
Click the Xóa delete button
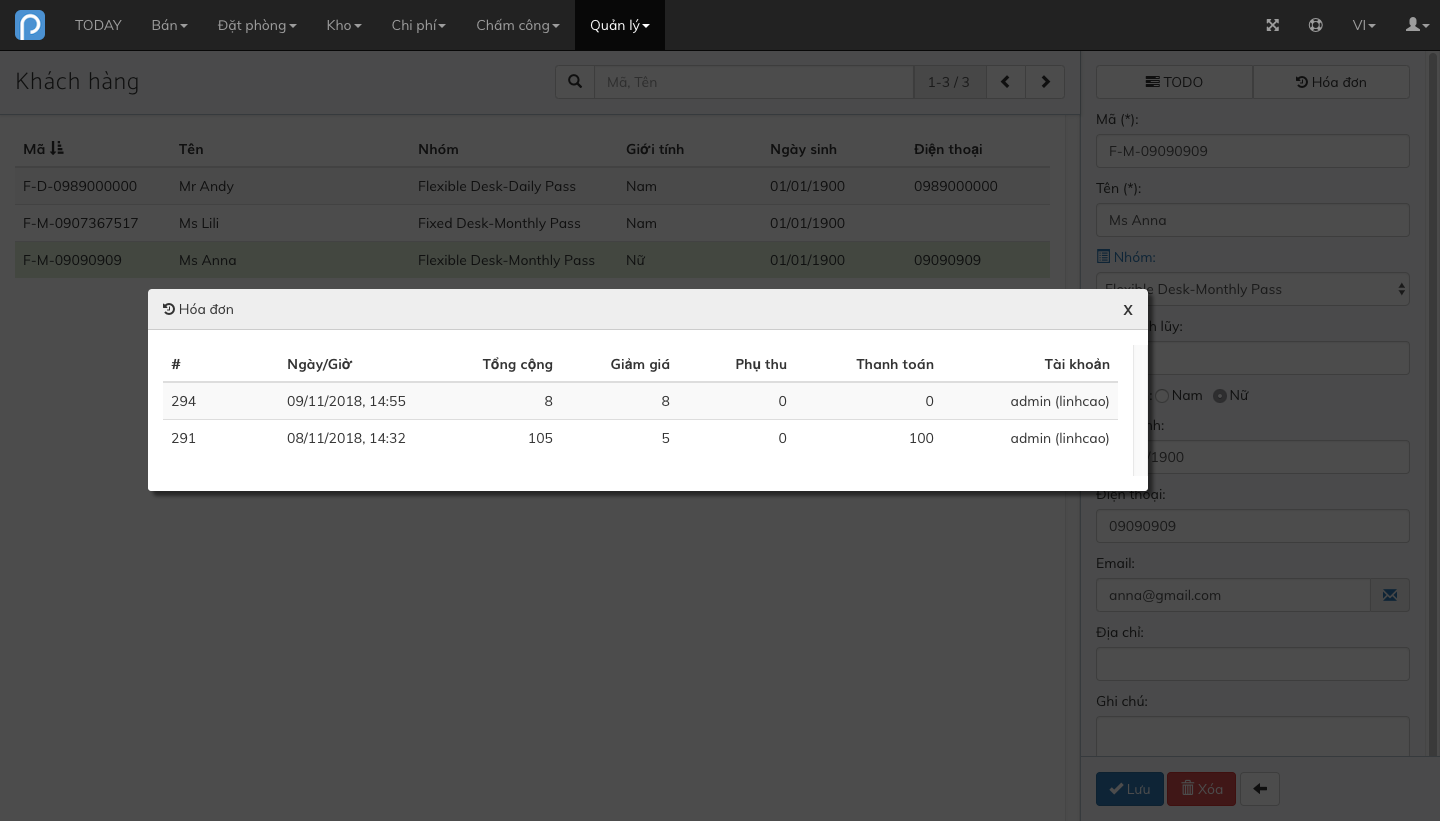[1202, 789]
